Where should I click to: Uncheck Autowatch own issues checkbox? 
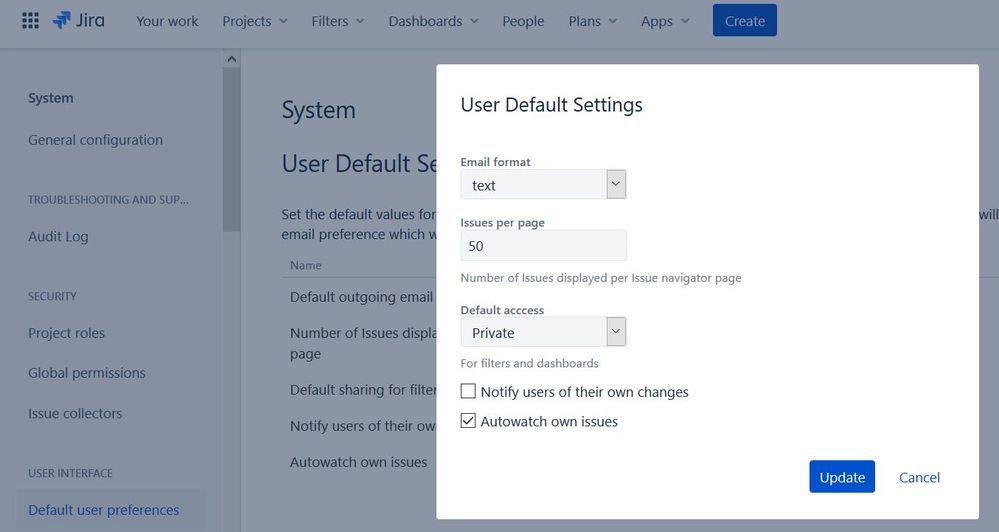[468, 421]
